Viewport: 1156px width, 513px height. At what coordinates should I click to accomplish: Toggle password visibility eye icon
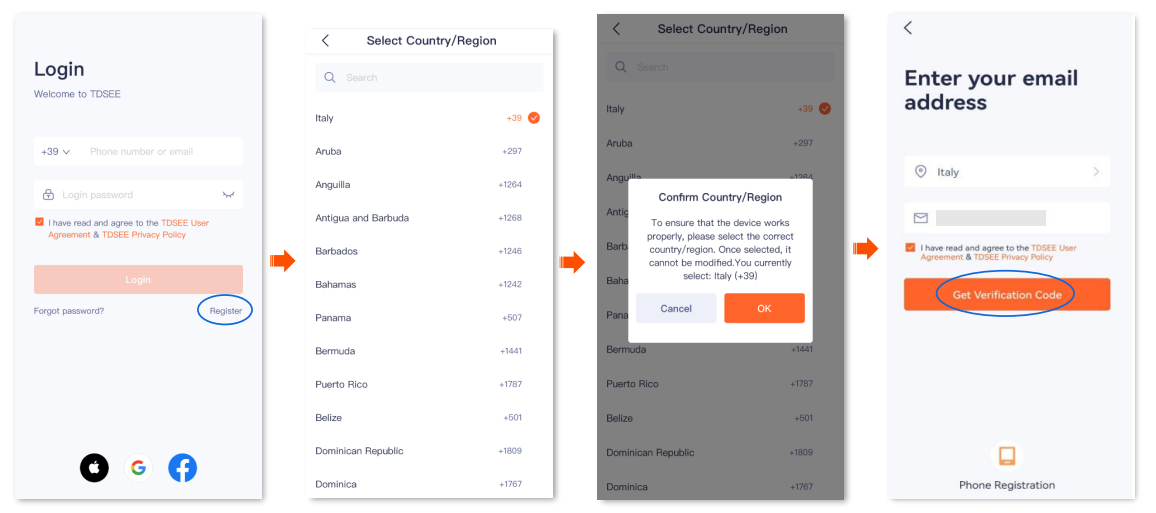[229, 195]
